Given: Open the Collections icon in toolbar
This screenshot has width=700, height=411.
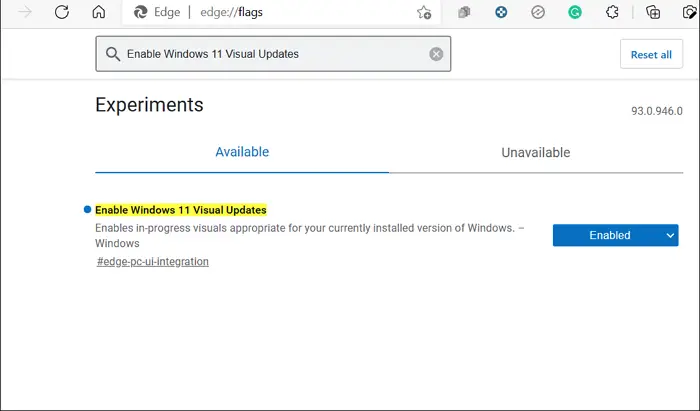Looking at the screenshot, I should [x=653, y=12].
